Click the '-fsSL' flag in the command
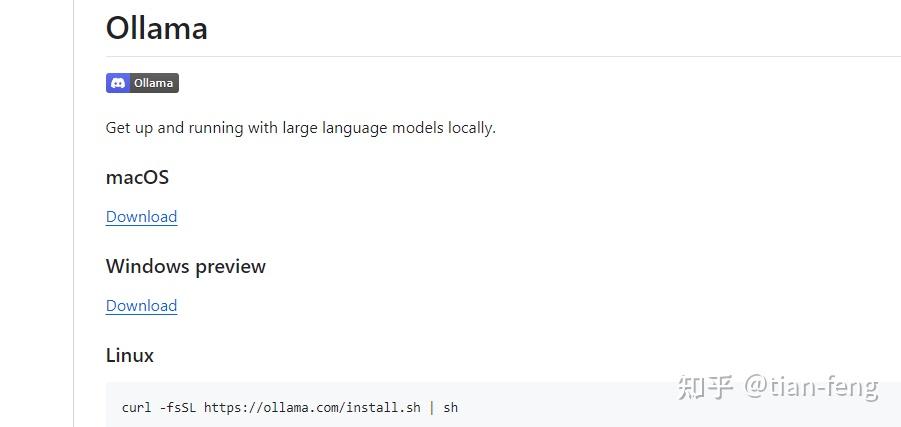The width and height of the screenshot is (901, 427). point(179,408)
